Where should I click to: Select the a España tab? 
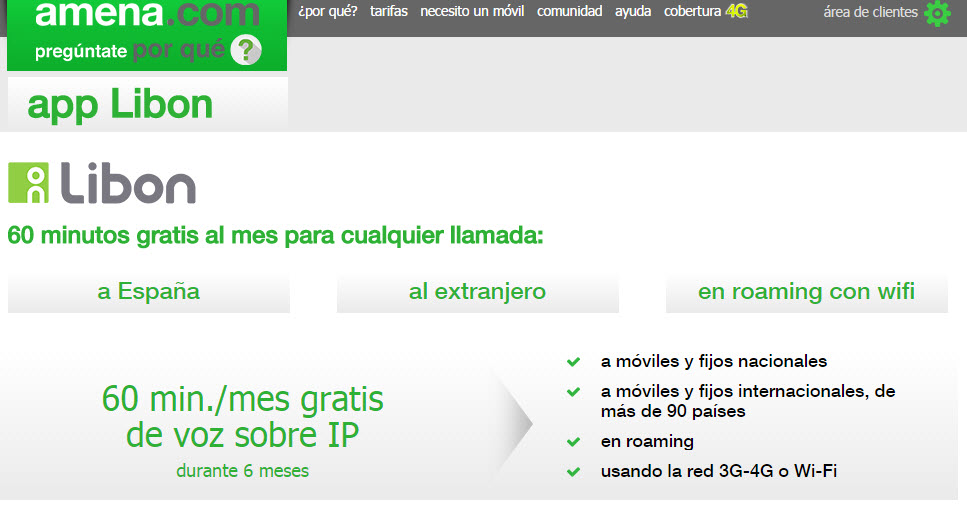[x=149, y=292]
